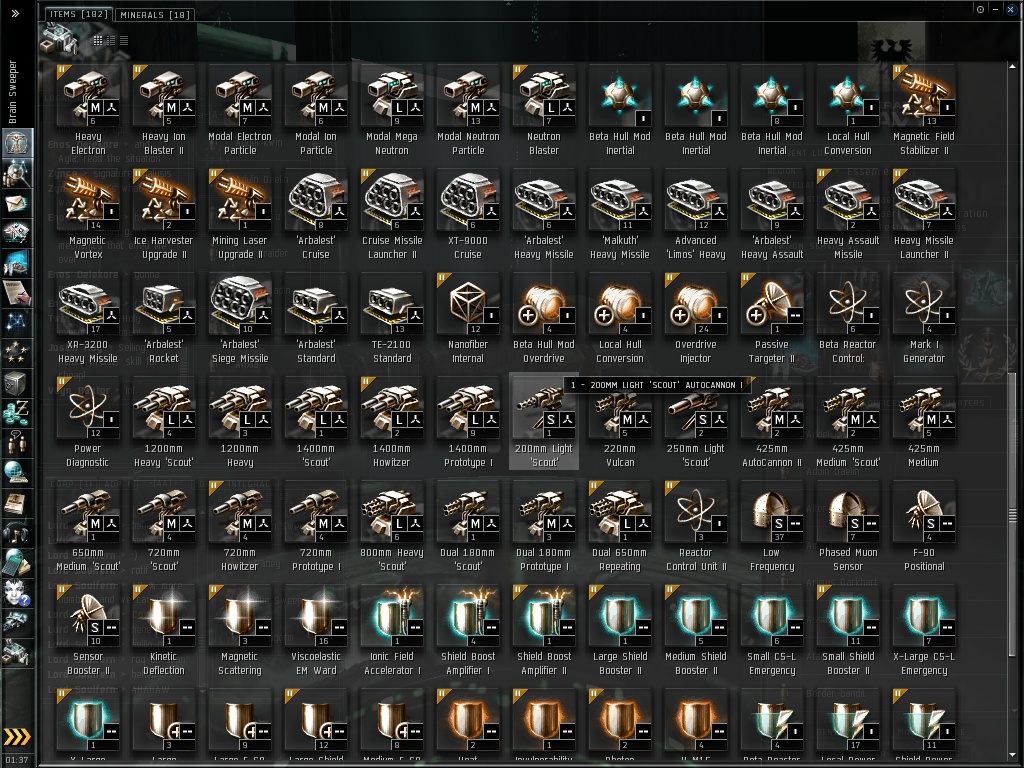This screenshot has height=768, width=1024.
Task: Open the calculator sidebar icon
Action: [16, 563]
